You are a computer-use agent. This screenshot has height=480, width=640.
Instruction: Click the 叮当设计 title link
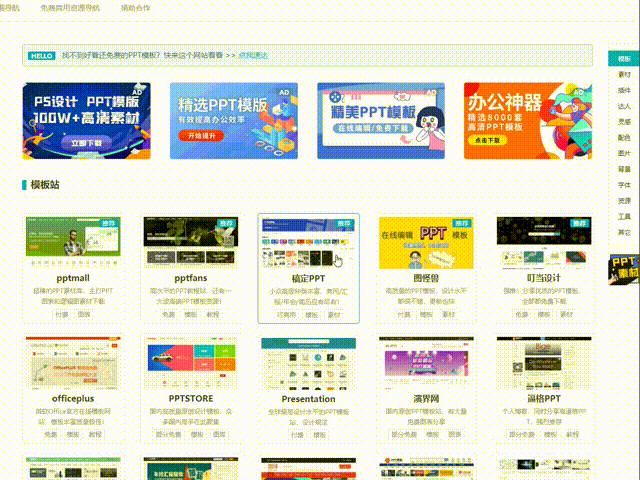[x=544, y=278]
